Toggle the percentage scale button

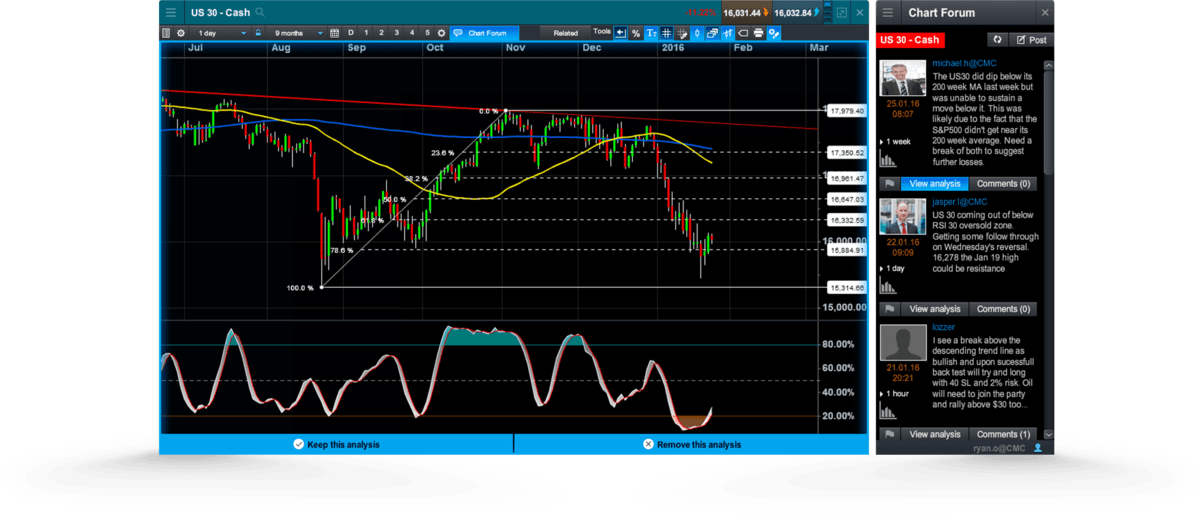pos(635,33)
